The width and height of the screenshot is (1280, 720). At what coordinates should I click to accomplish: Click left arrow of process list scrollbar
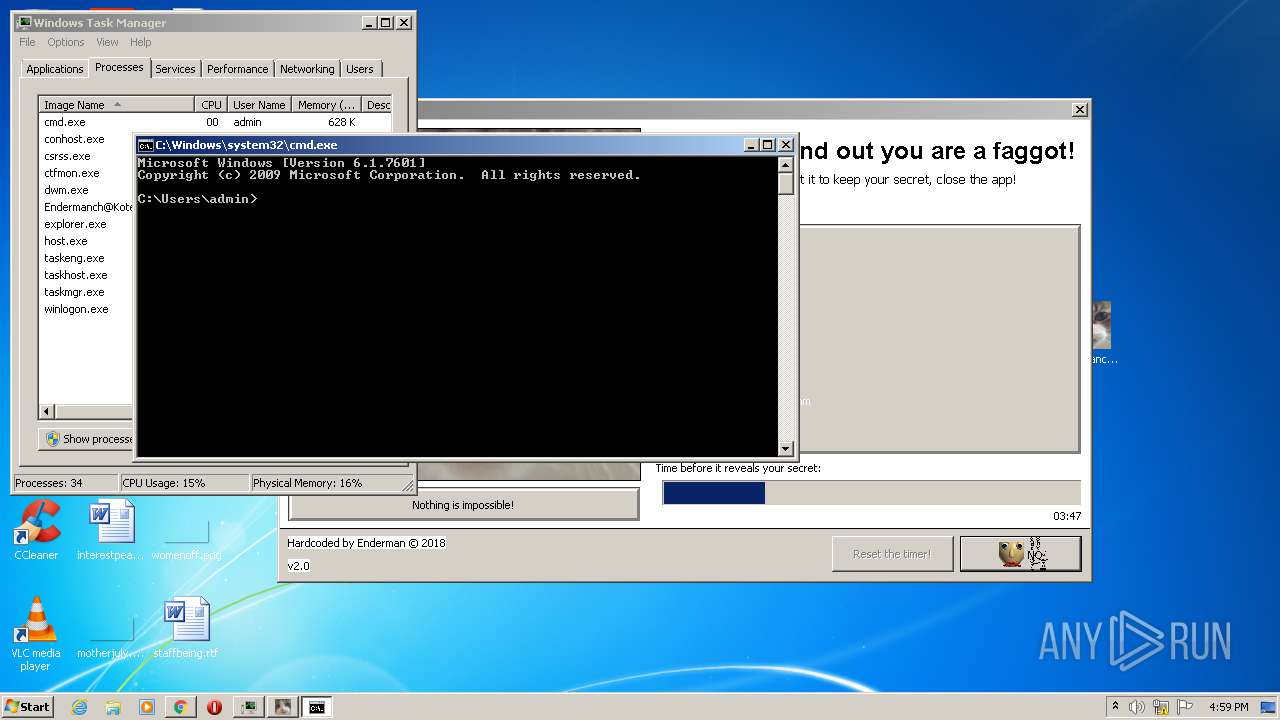pyautogui.click(x=46, y=411)
